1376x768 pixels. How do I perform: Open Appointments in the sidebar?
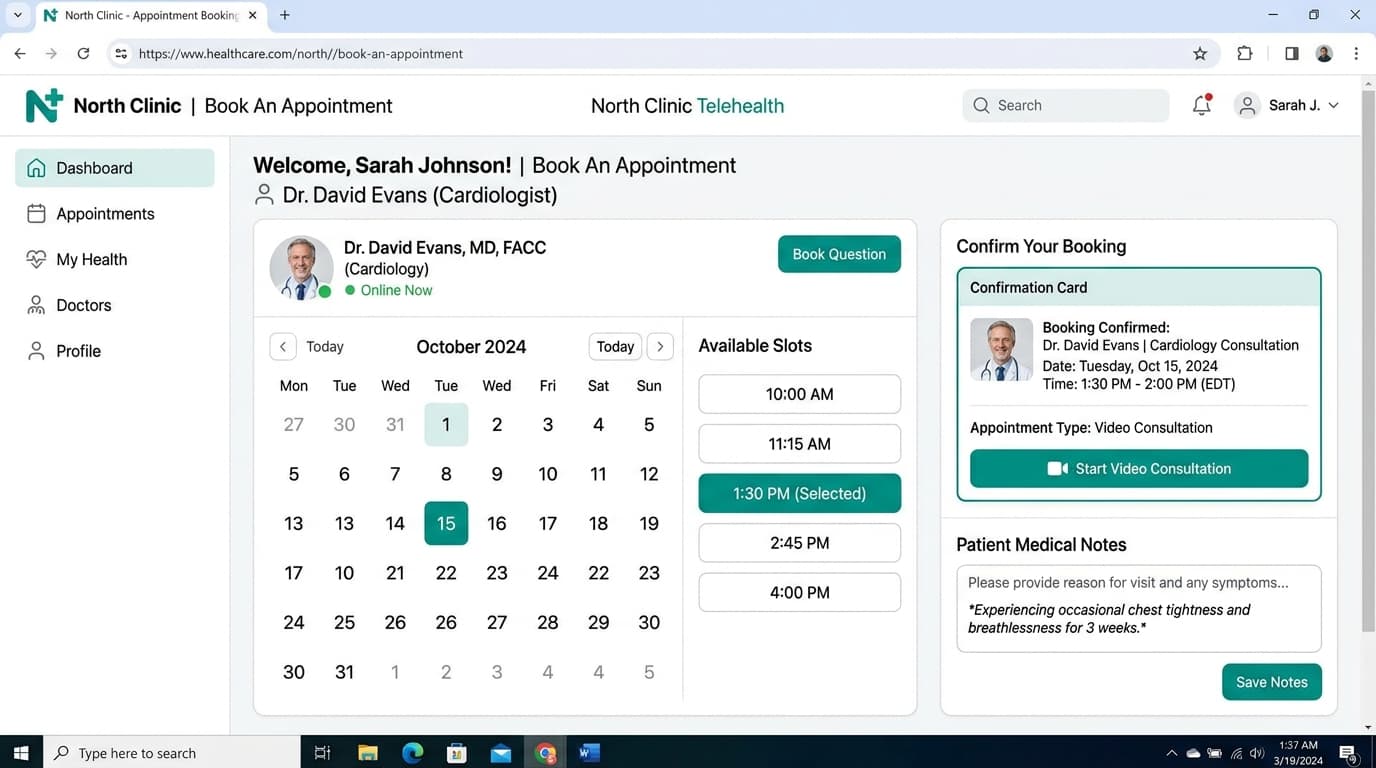pos(115,214)
